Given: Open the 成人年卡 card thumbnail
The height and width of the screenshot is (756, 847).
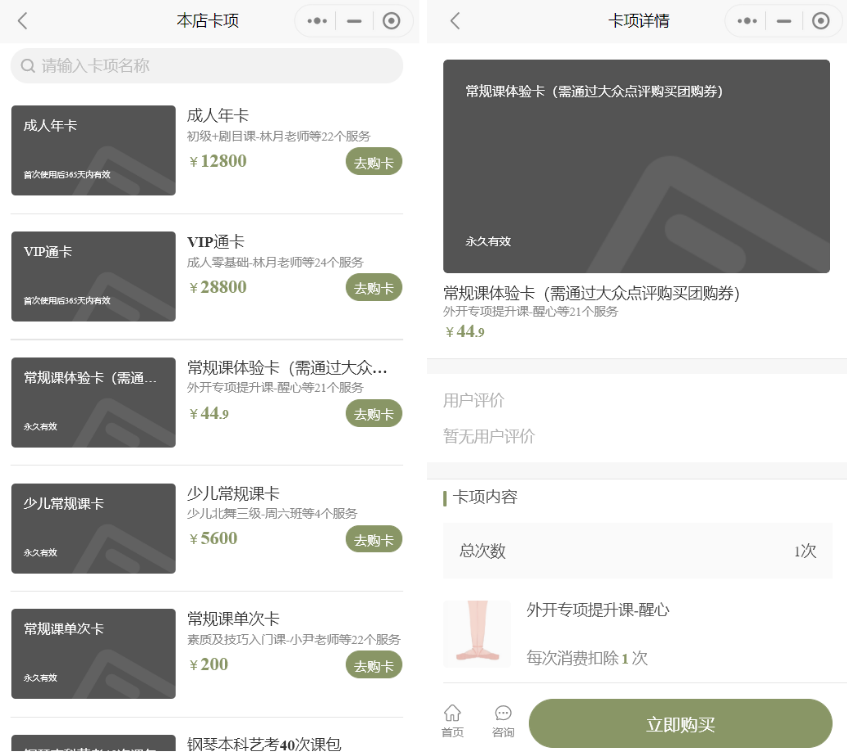Looking at the screenshot, I should pos(93,150).
